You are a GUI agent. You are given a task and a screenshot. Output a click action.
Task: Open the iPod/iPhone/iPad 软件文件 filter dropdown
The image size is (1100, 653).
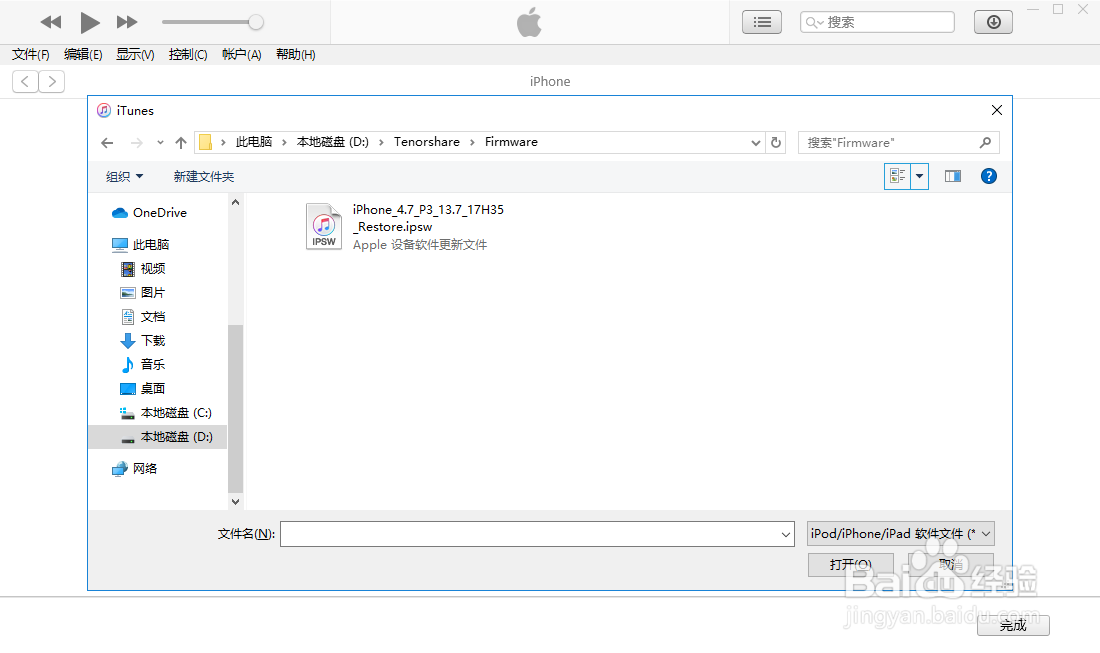(900, 534)
